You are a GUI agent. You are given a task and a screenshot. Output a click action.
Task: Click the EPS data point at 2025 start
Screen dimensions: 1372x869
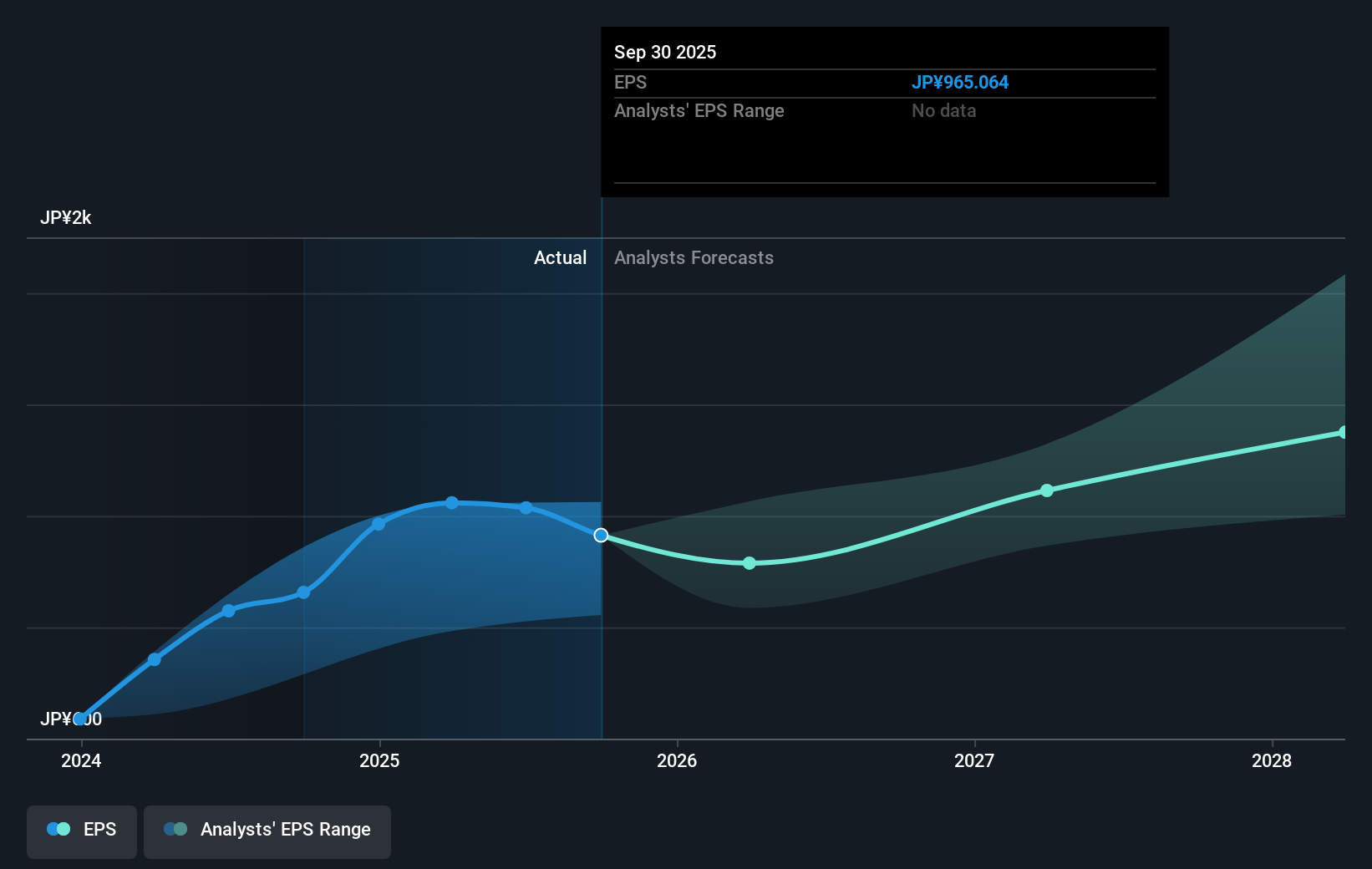coord(379,524)
